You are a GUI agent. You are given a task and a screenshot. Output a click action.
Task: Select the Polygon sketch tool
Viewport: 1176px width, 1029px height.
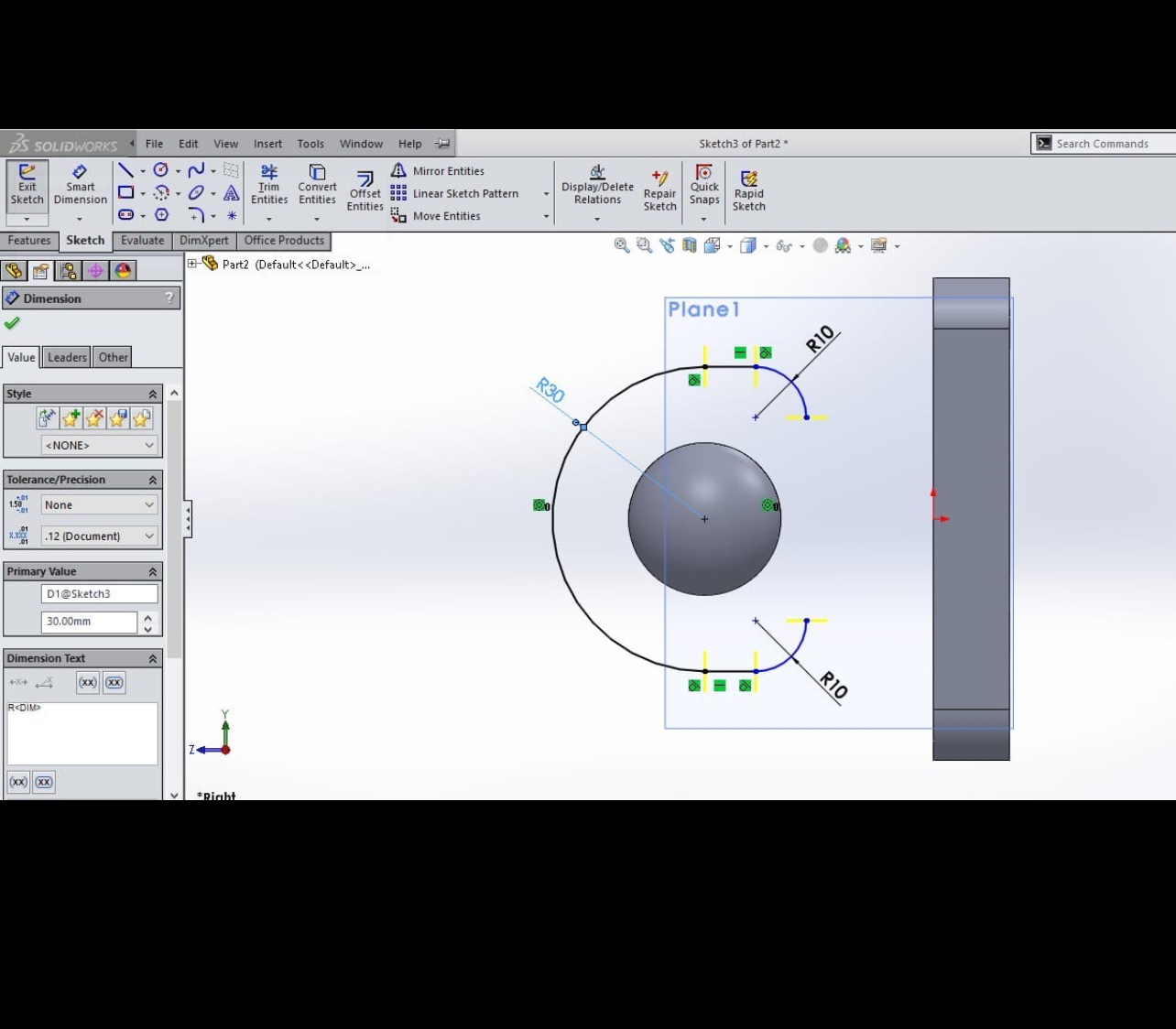coord(161,215)
